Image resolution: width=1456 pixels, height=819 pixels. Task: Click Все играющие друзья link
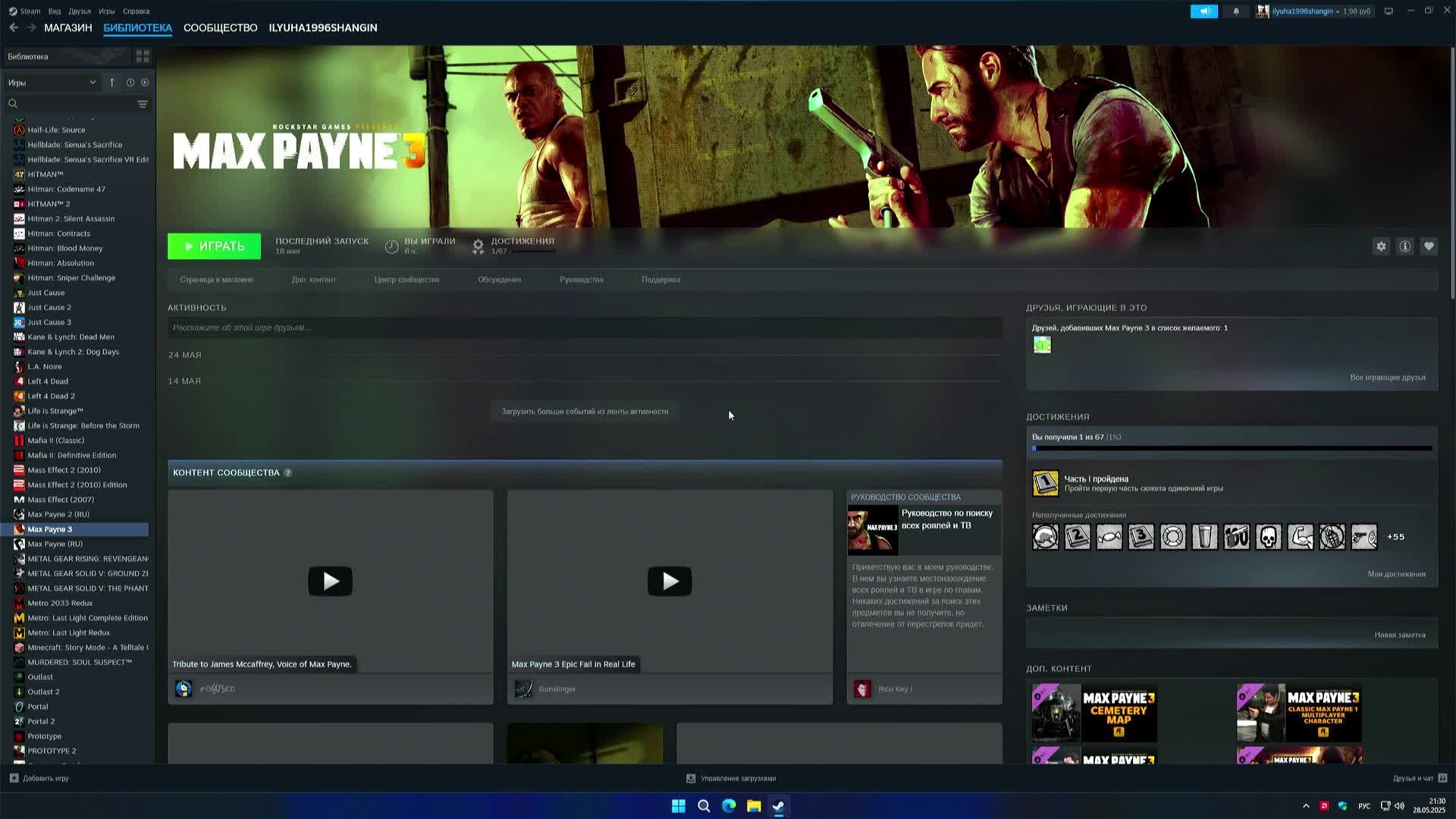click(x=1388, y=378)
